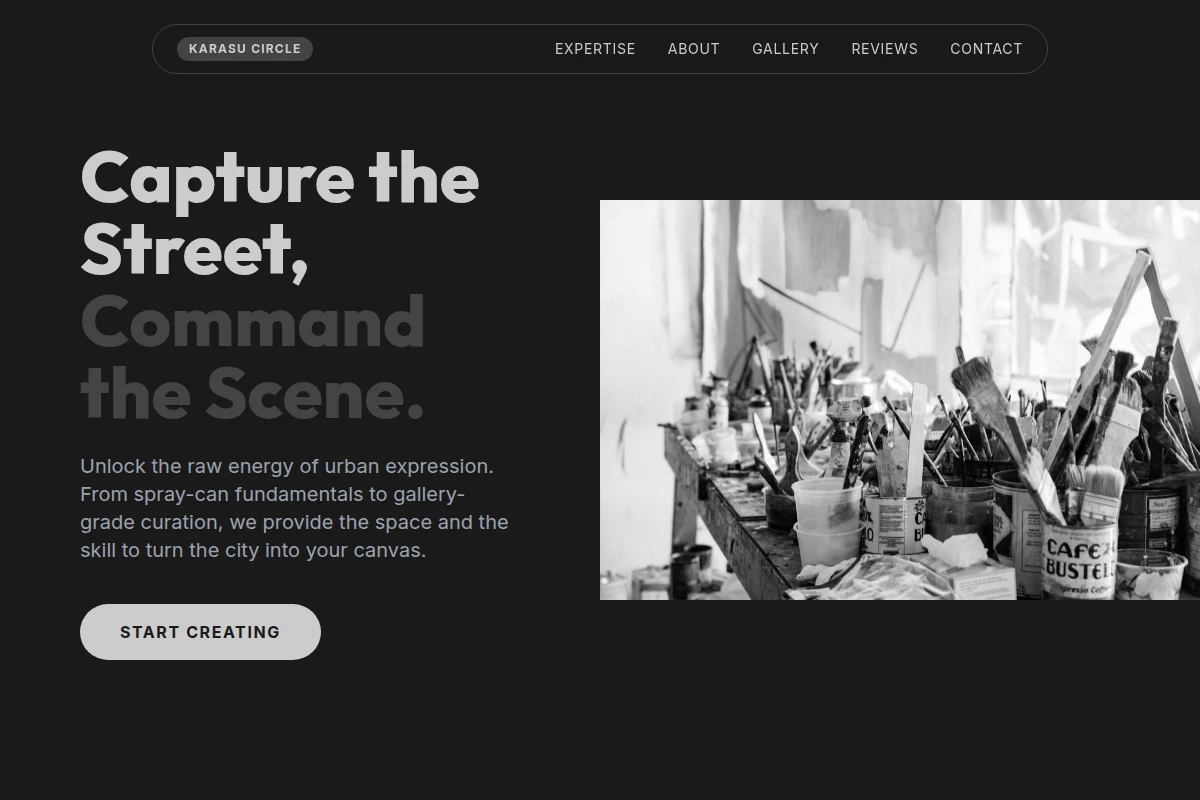This screenshot has width=1200, height=800.
Task: Click the paragraph starting "Unlock the raw energy"
Action: click(x=294, y=508)
